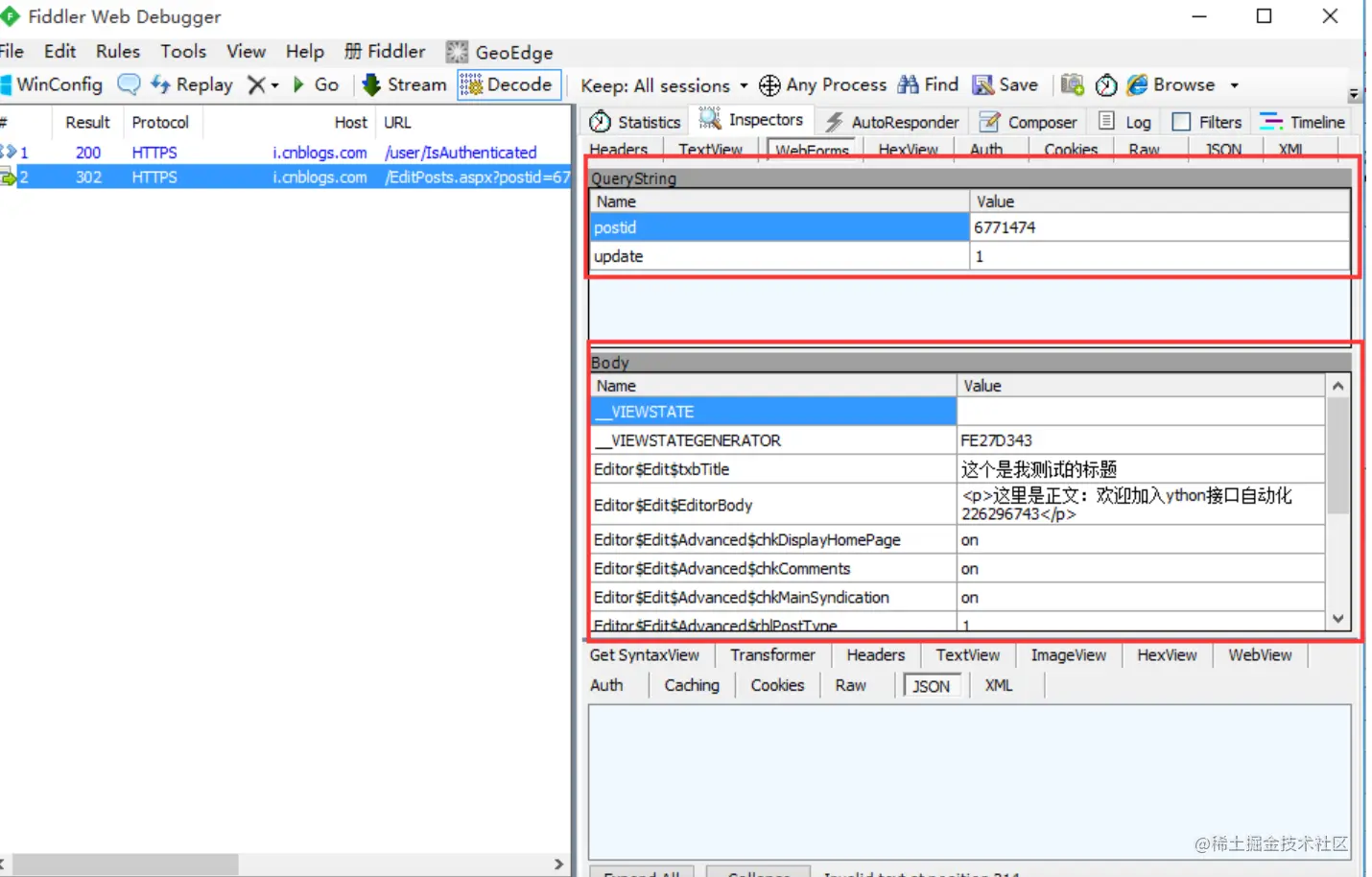Select session 1 /user/IsAuthenticated
Screen dimensions: 1372x877
pos(285,153)
